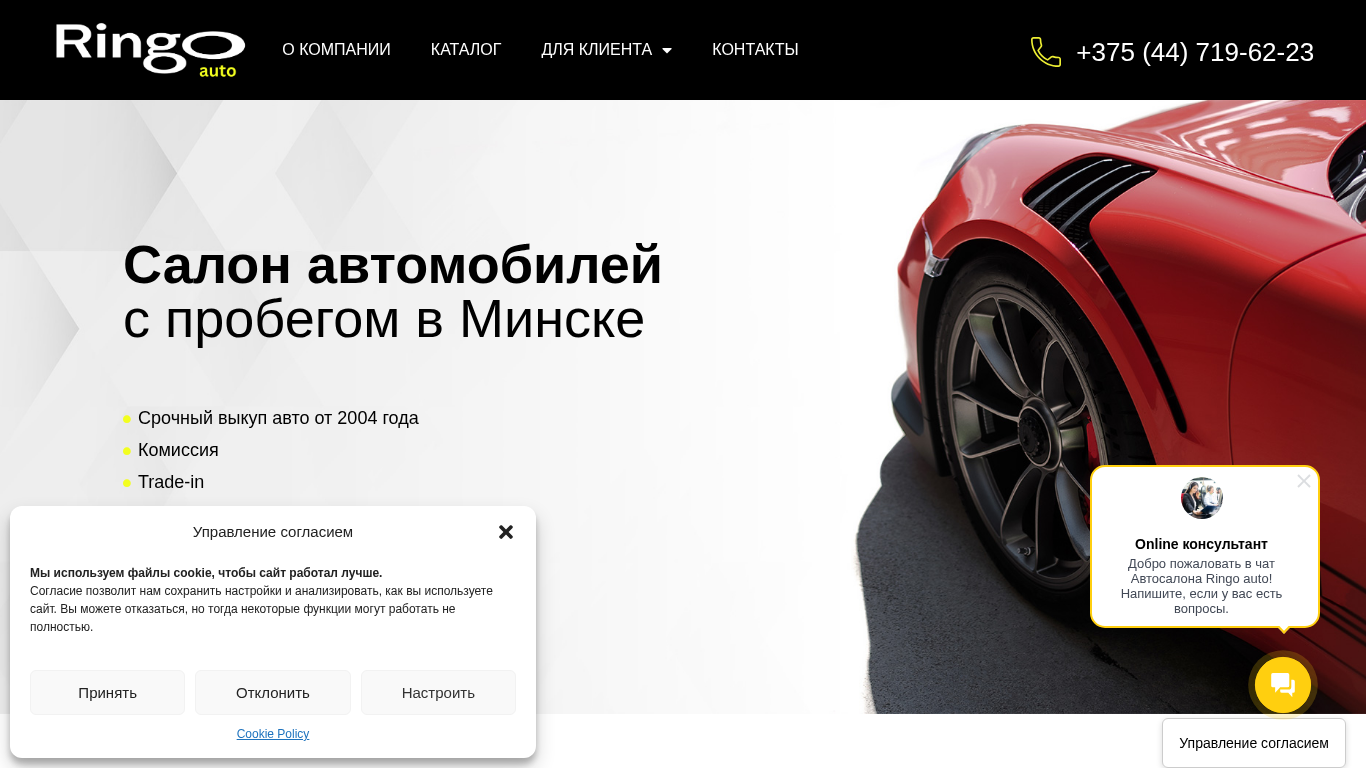This screenshot has height=768, width=1366.
Task: Go to the Контакты page
Action: coord(755,50)
